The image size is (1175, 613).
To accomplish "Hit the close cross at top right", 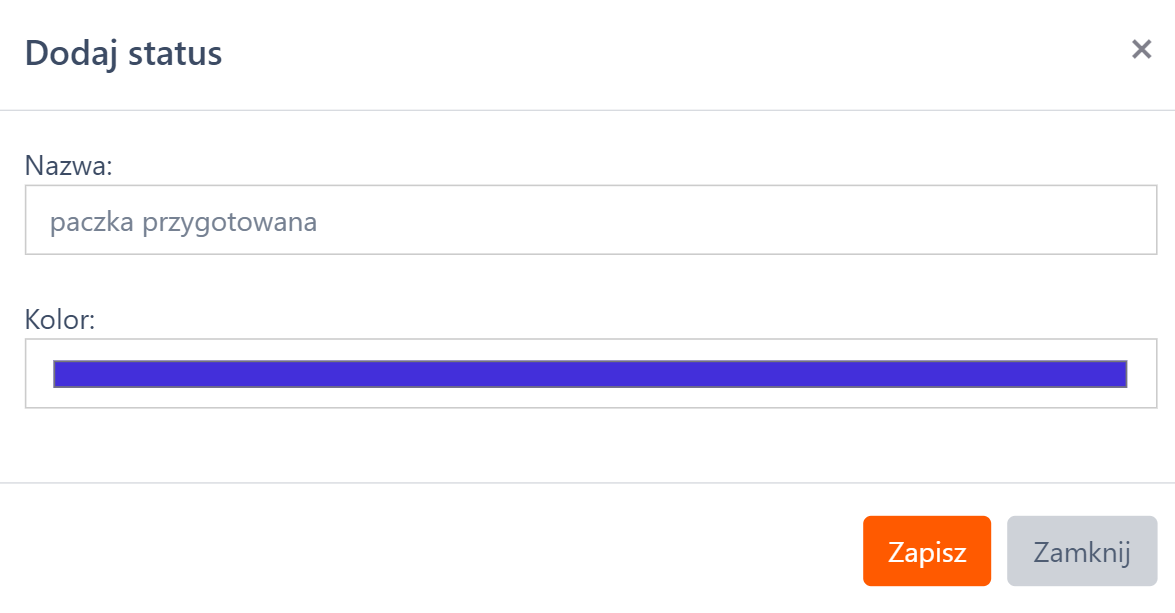I will pos(1141,50).
